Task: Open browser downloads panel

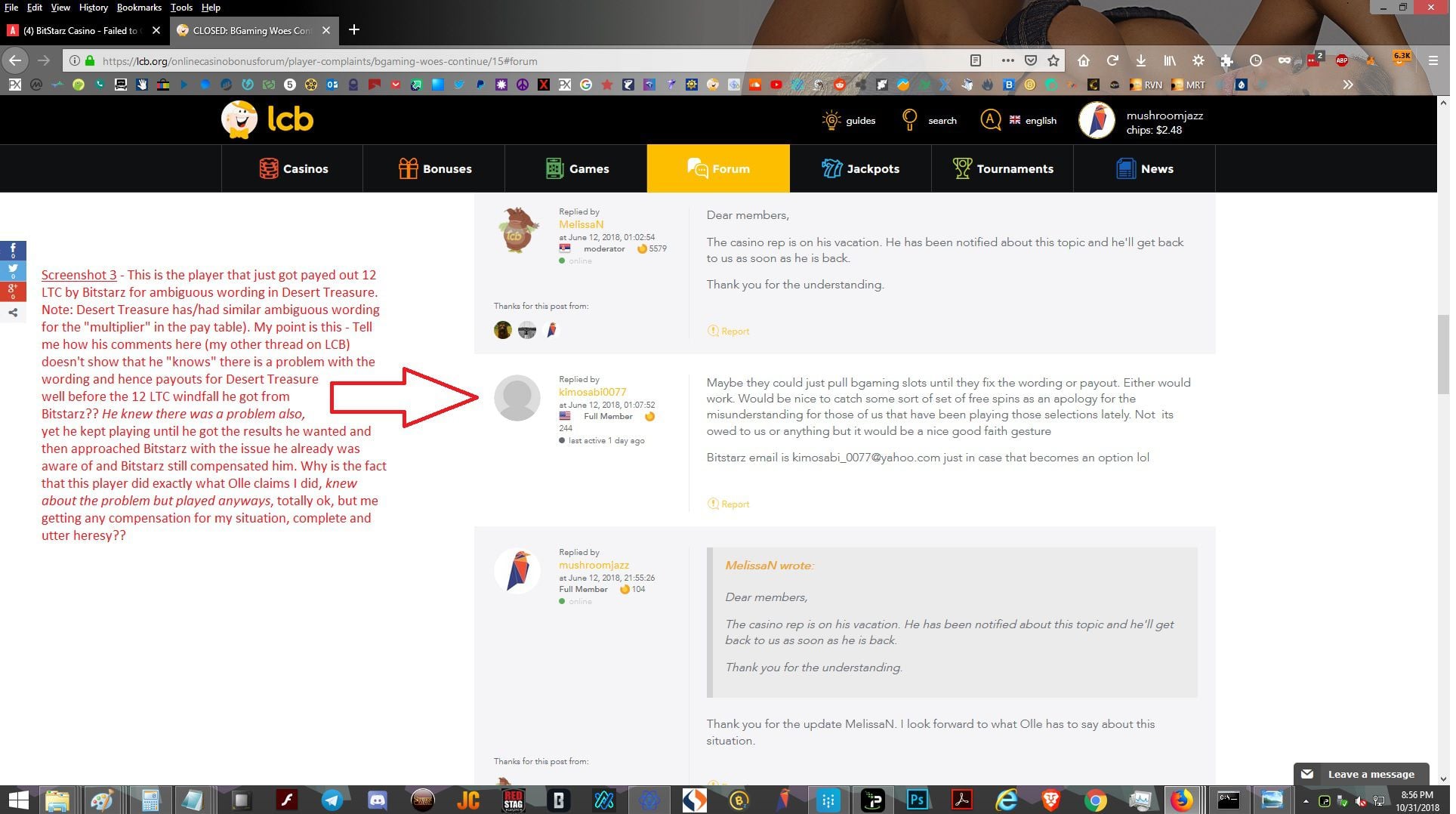Action: coord(1140,60)
